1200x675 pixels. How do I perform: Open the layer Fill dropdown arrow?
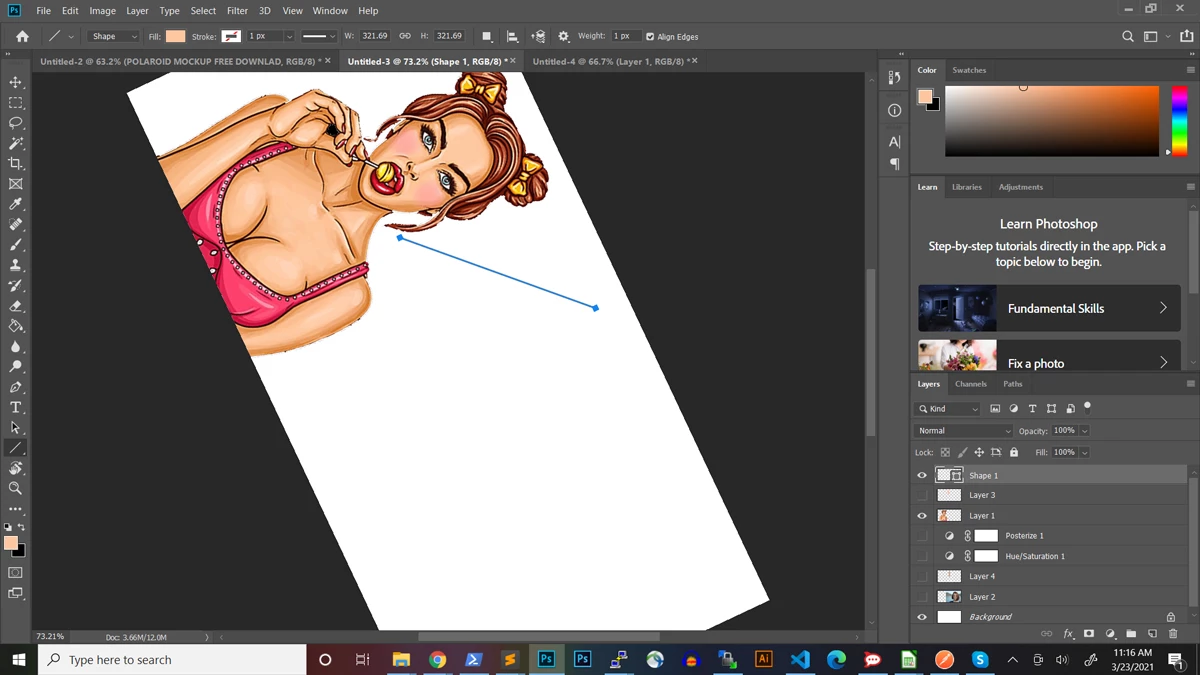coord(1084,452)
